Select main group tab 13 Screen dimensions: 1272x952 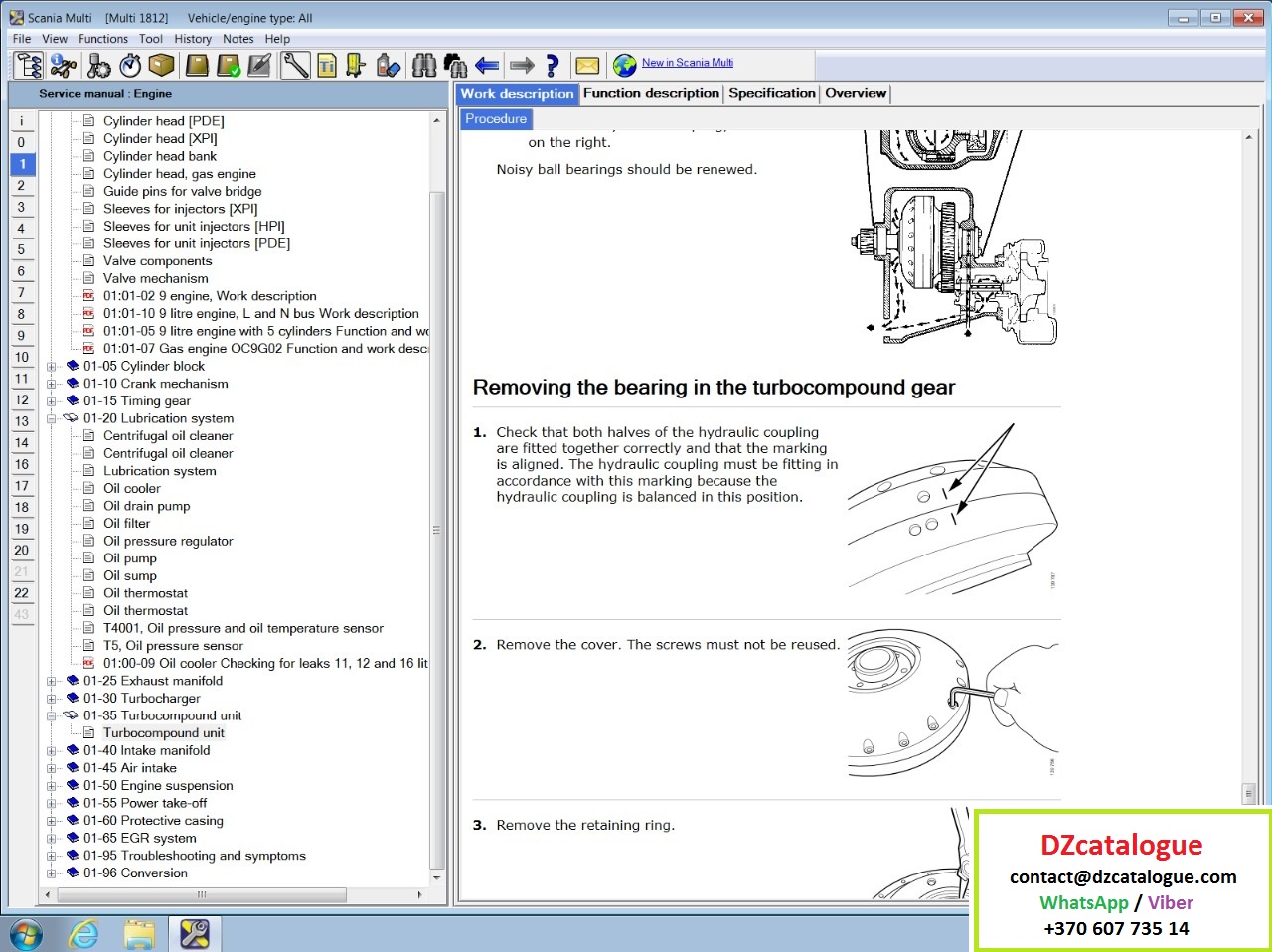22,421
